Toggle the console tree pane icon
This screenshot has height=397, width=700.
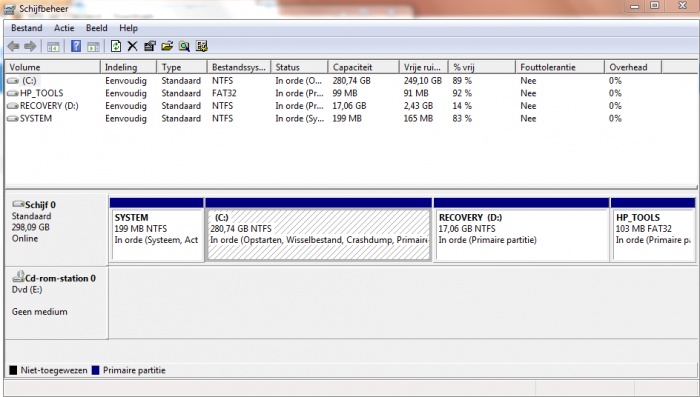click(53, 46)
